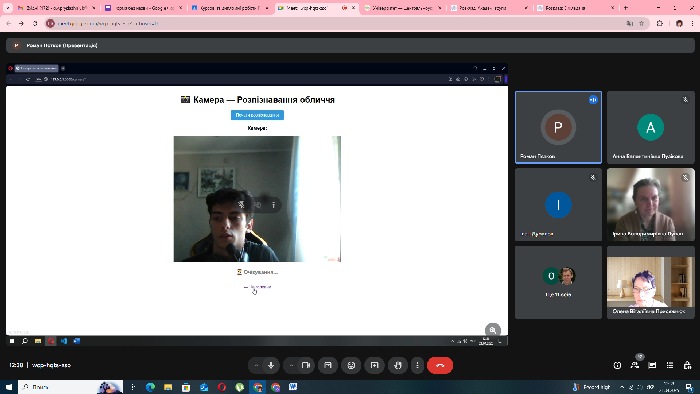Toggle the camera button in Meet
Viewport: 700px width, 394px height.
[x=306, y=365]
